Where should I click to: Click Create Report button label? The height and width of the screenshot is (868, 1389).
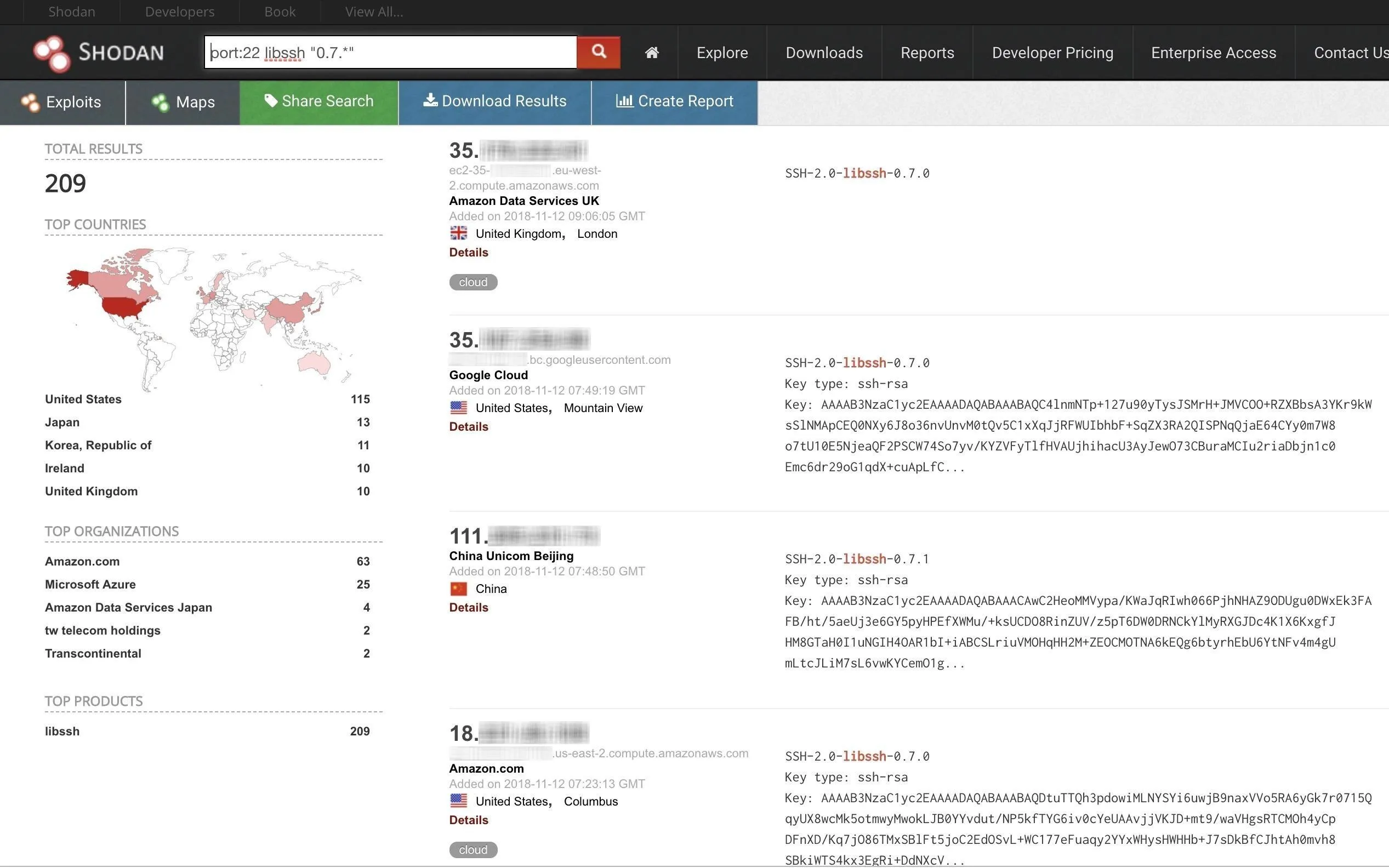click(x=686, y=101)
